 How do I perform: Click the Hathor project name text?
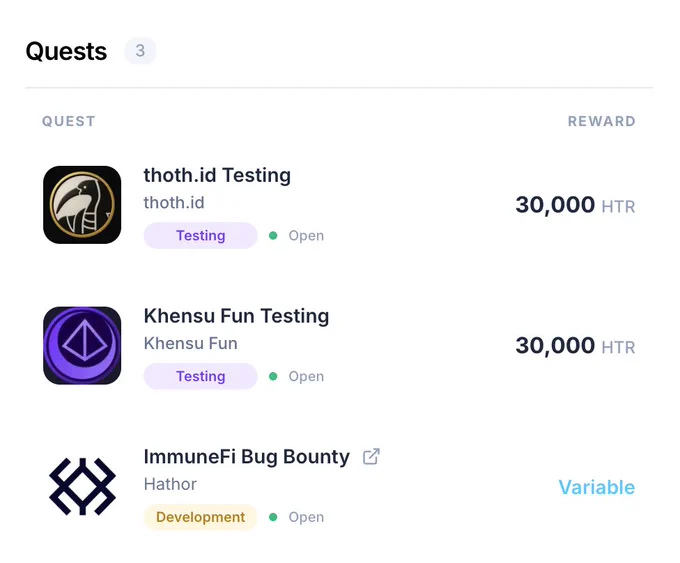pyautogui.click(x=170, y=484)
